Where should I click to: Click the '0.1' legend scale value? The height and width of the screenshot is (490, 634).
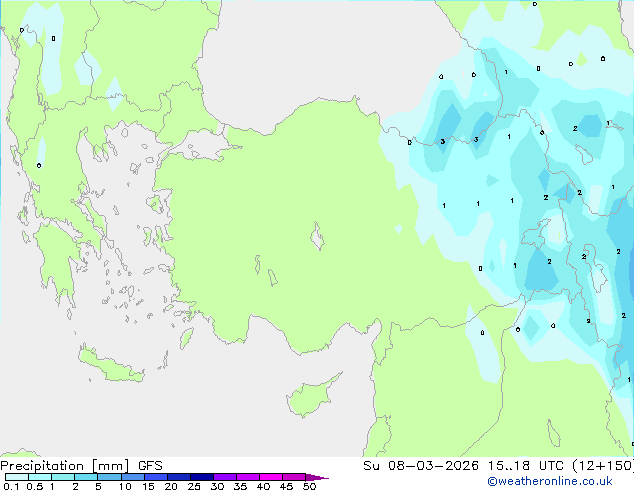11,486
